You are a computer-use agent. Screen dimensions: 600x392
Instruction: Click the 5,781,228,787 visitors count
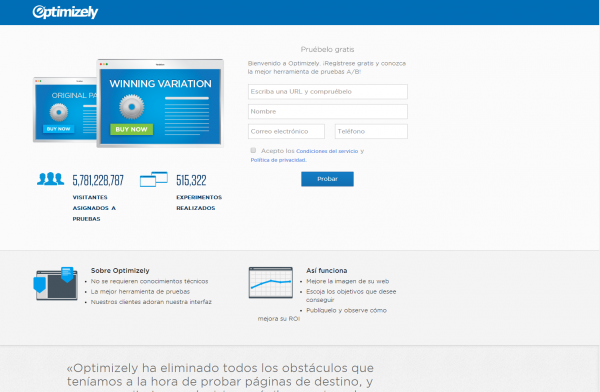pyautogui.click(x=98, y=180)
